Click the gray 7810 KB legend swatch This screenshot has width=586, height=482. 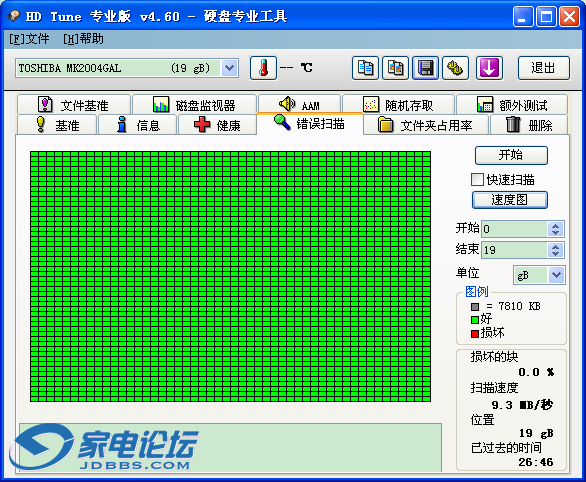point(475,307)
